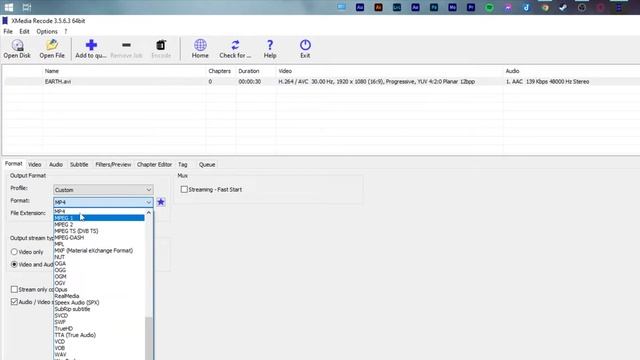Open Adobe Premiere Pro from the taskbar

coord(471,7)
